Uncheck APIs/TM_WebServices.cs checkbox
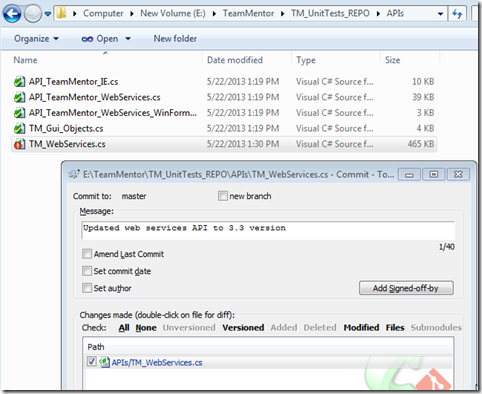 92,362
